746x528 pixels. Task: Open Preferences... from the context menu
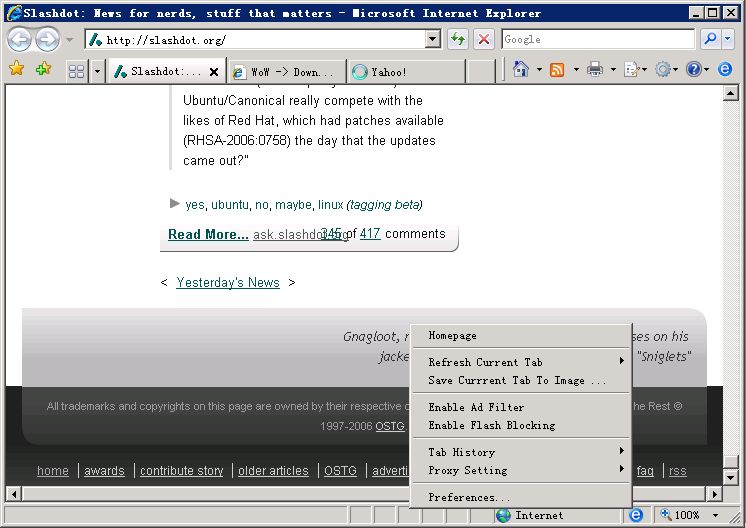tap(521, 497)
